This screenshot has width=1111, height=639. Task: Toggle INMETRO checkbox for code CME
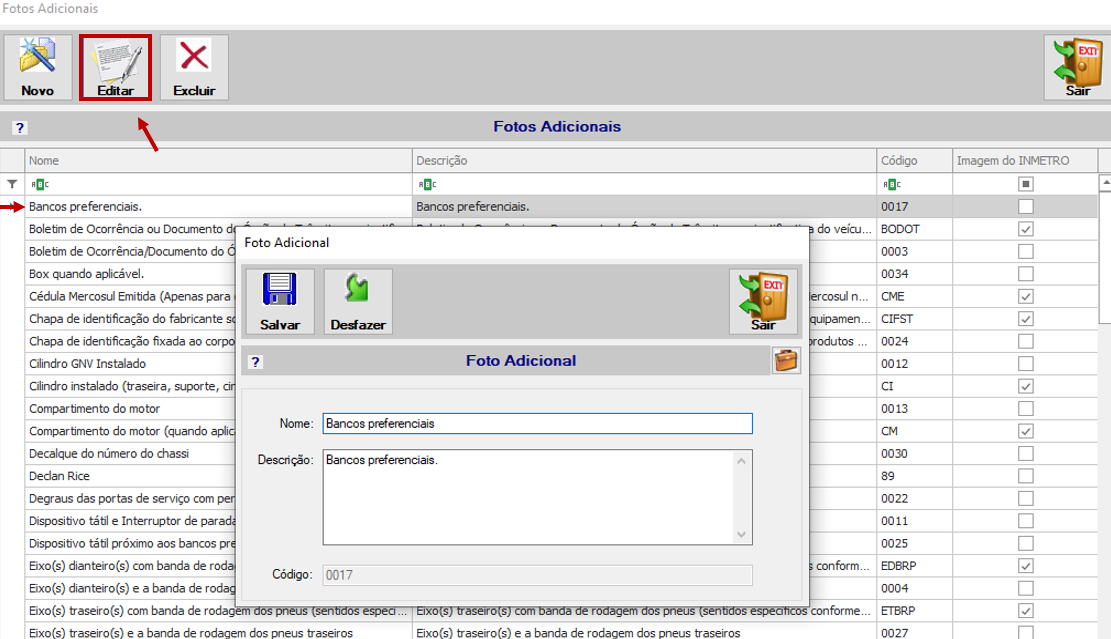[1025, 296]
